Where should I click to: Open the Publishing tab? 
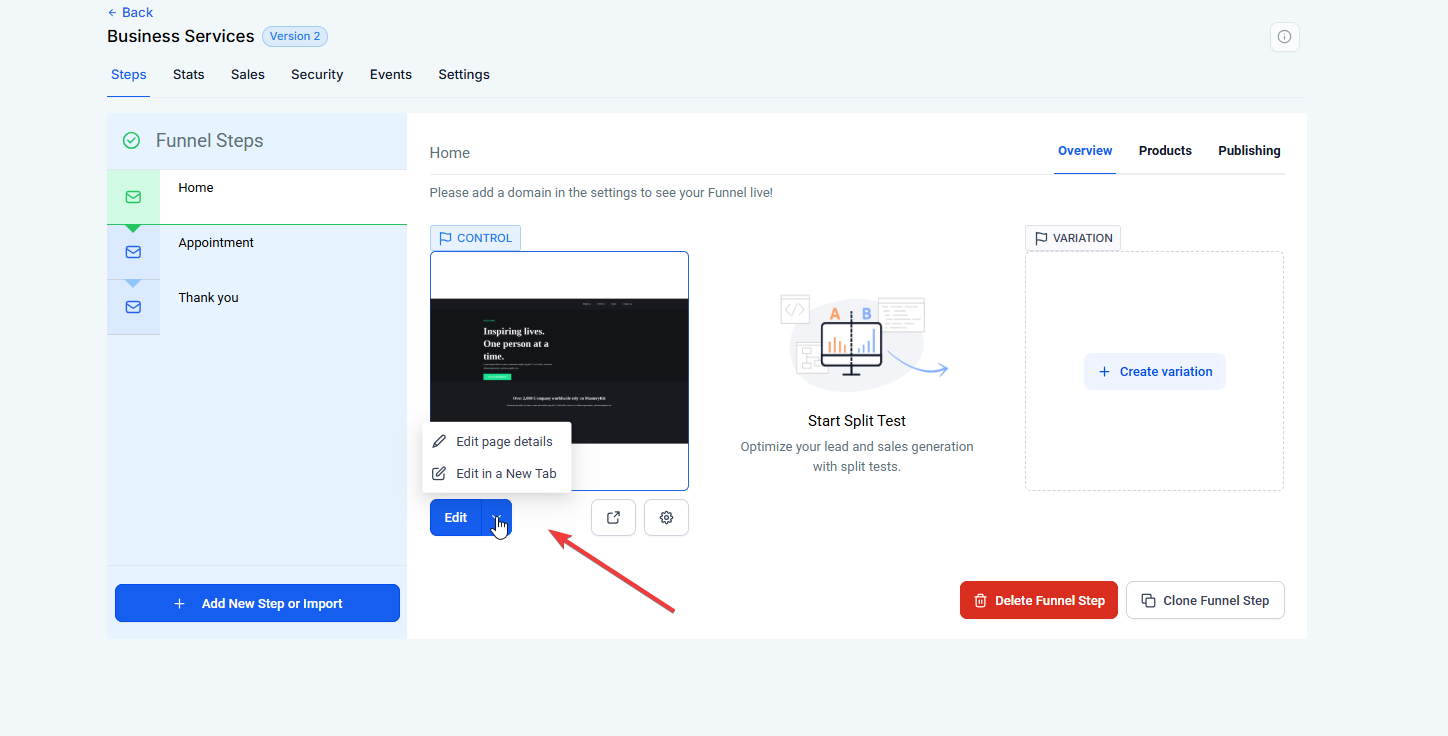(x=1249, y=151)
